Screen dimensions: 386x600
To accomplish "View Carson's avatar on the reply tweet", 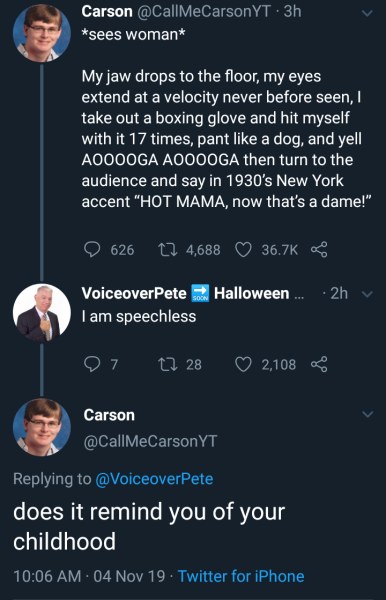I will pyautogui.click(x=42, y=427).
